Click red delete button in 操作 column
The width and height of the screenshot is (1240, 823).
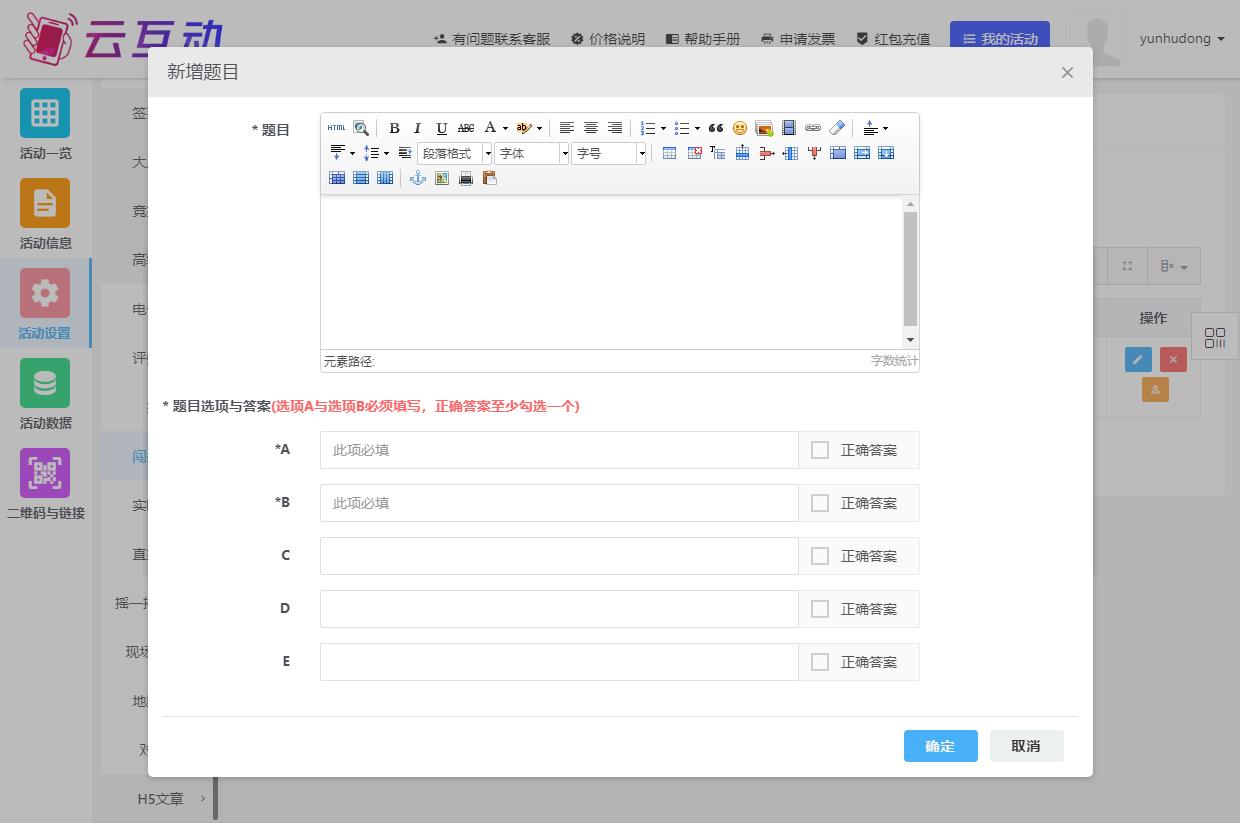(x=1173, y=359)
